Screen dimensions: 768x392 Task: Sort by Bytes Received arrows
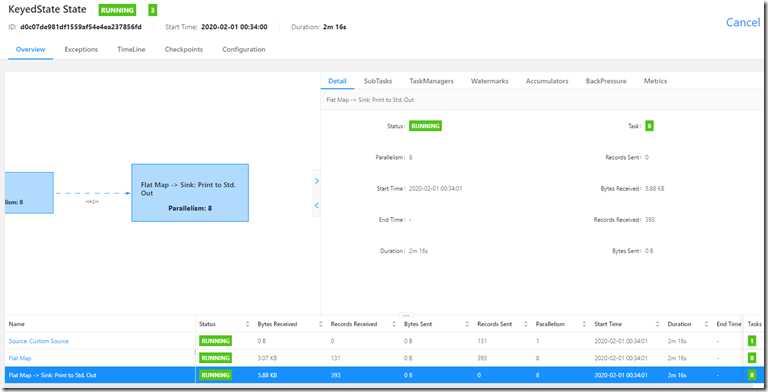tap(321, 324)
